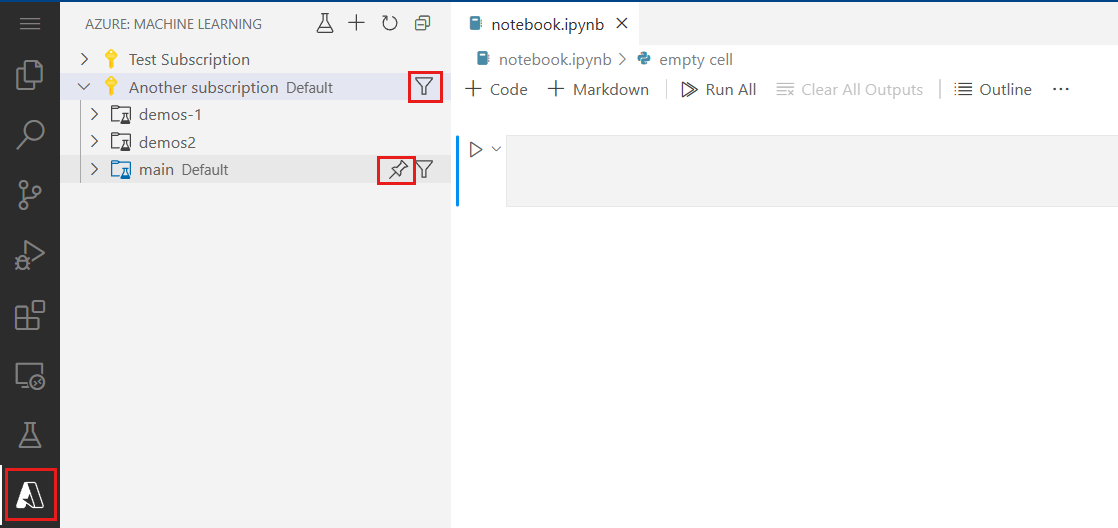
Task: Click Clear All Outputs
Action: tap(849, 90)
